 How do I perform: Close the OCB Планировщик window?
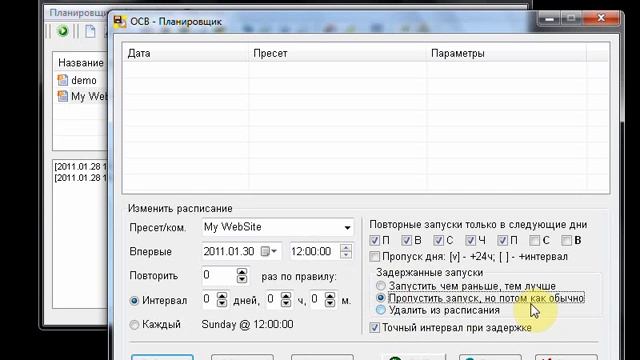point(601,18)
